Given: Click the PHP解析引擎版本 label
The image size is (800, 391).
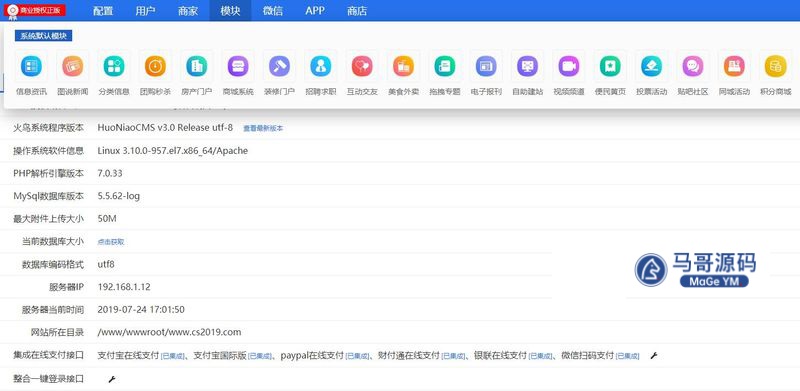Looking at the screenshot, I should point(48,173).
